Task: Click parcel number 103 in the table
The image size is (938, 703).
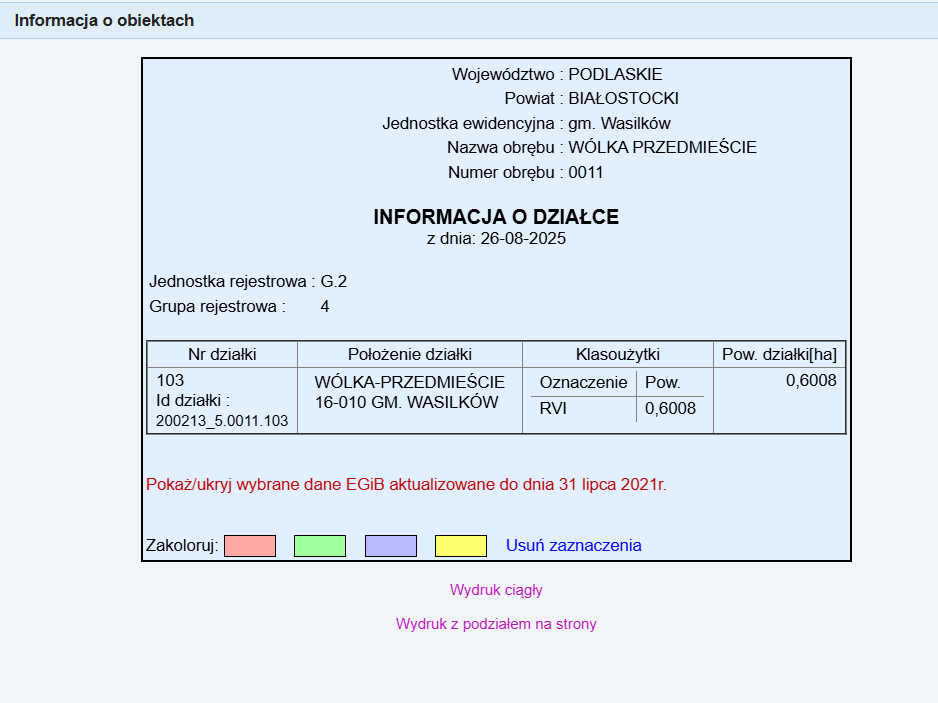Action: tap(171, 381)
